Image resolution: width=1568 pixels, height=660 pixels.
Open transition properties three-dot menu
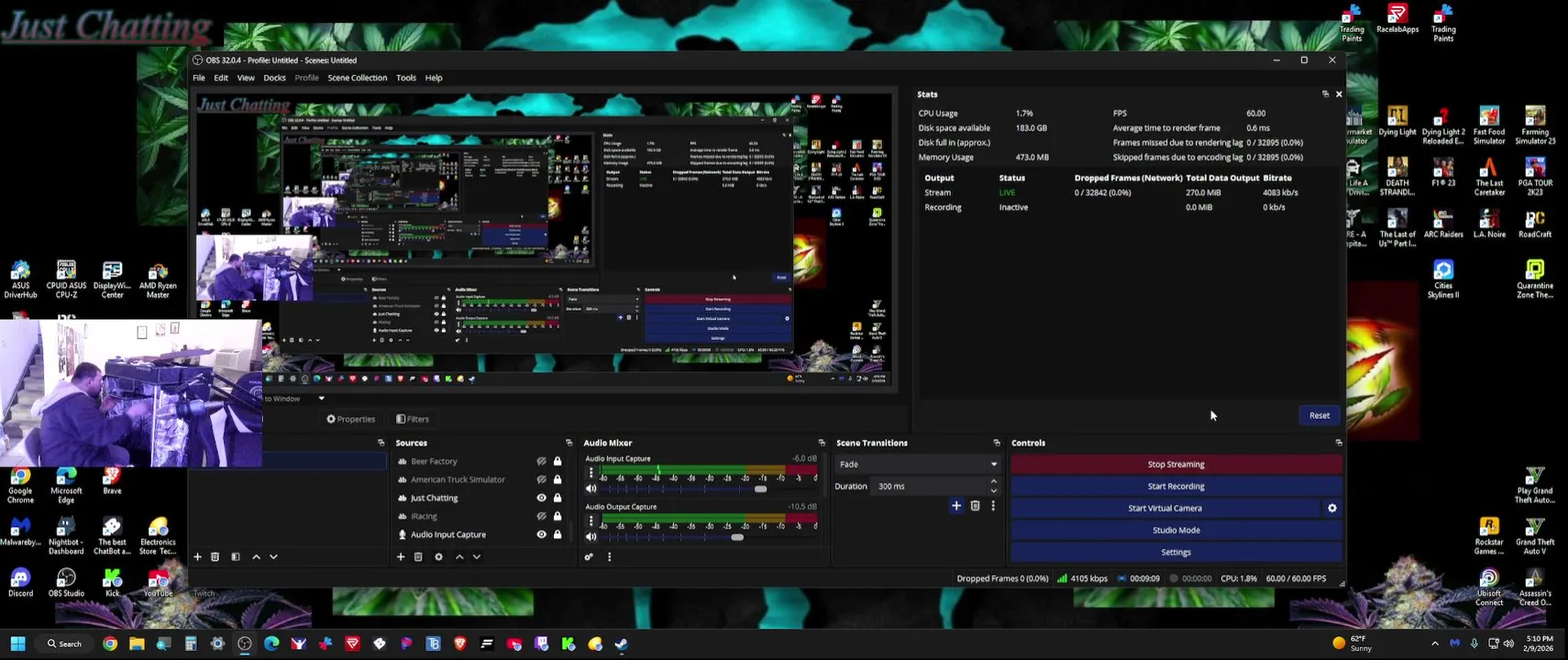(993, 505)
